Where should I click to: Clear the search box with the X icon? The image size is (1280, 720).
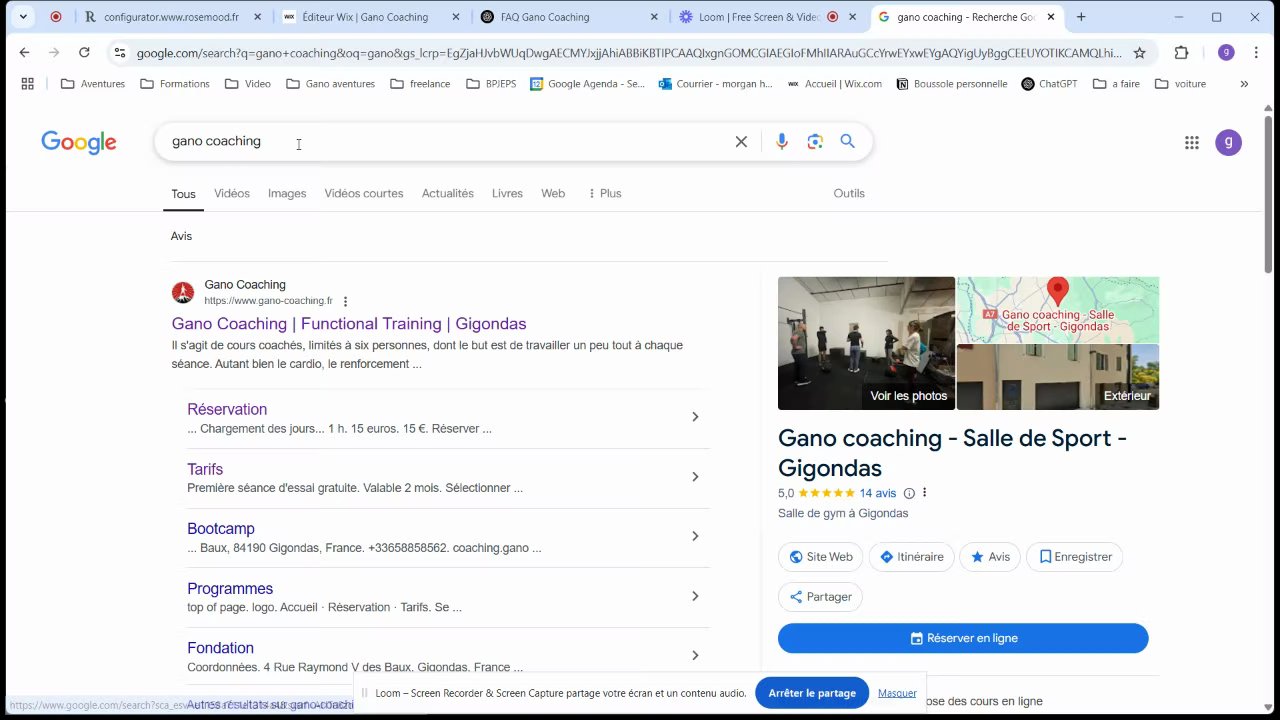coord(741,142)
